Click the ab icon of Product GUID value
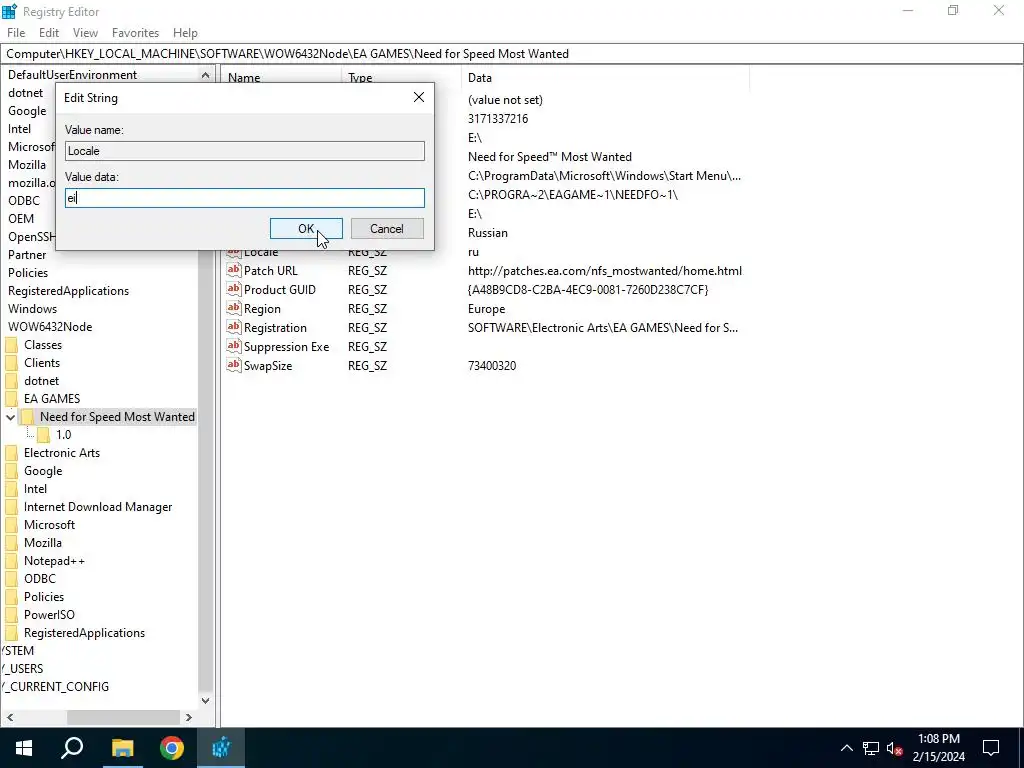Image resolution: width=1024 pixels, height=768 pixels. [234, 289]
